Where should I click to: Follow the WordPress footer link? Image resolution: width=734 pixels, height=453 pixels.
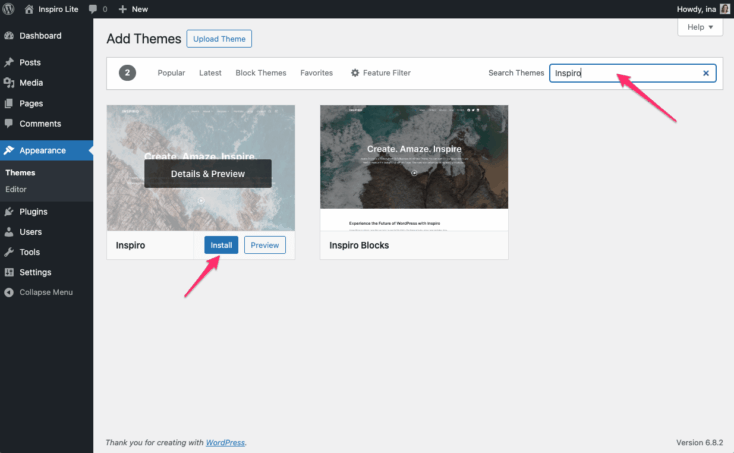(x=225, y=442)
